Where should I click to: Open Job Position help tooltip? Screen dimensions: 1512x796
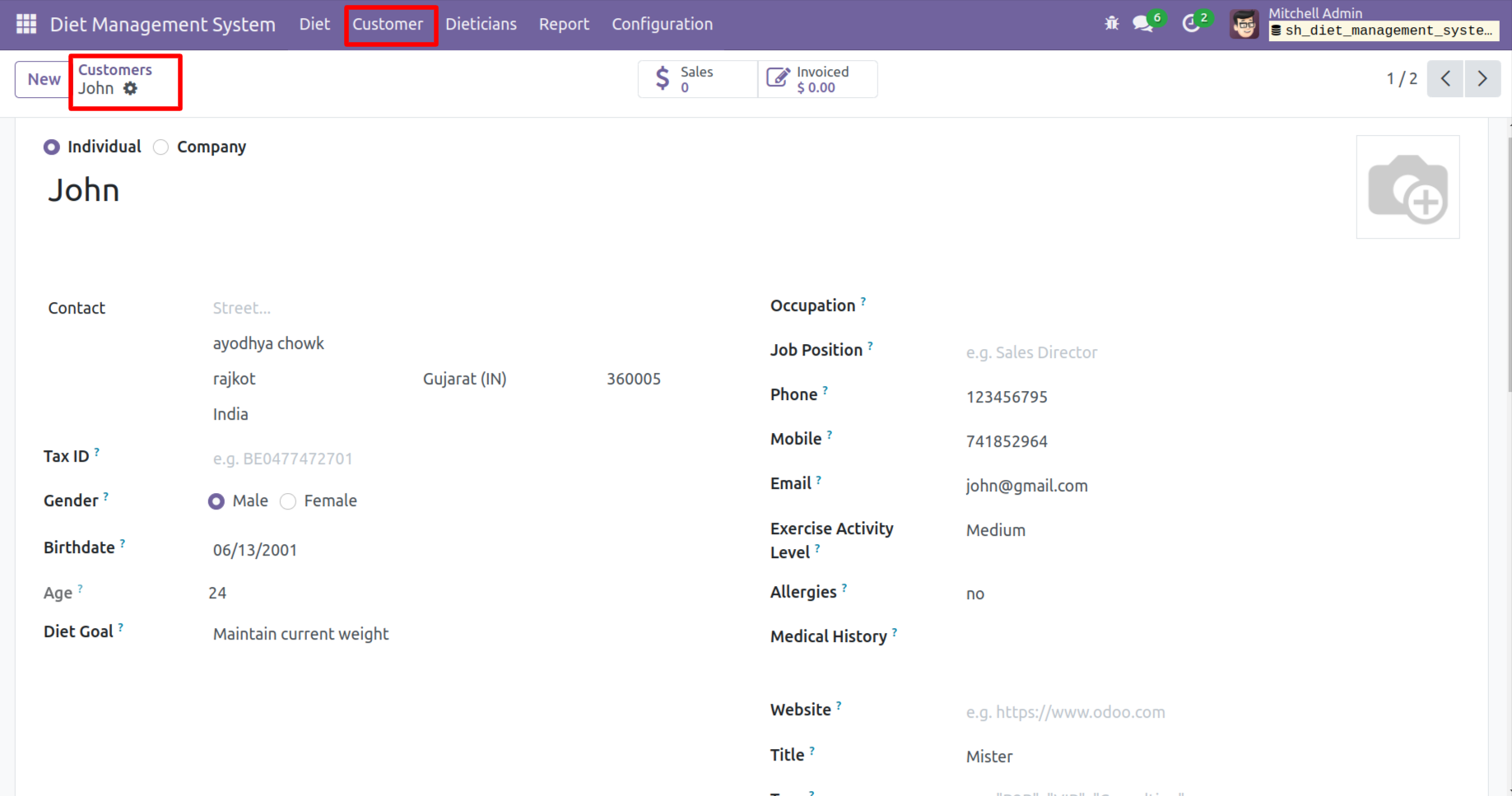coord(870,346)
